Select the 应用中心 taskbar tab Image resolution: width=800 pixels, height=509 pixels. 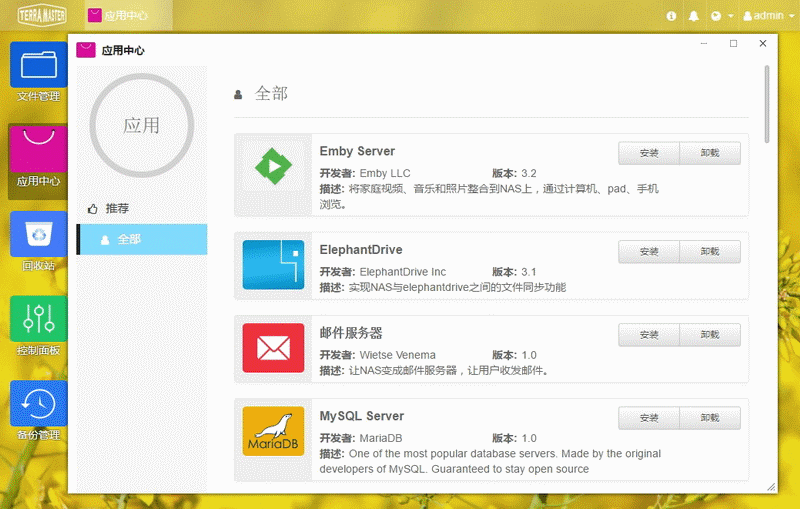(129, 16)
